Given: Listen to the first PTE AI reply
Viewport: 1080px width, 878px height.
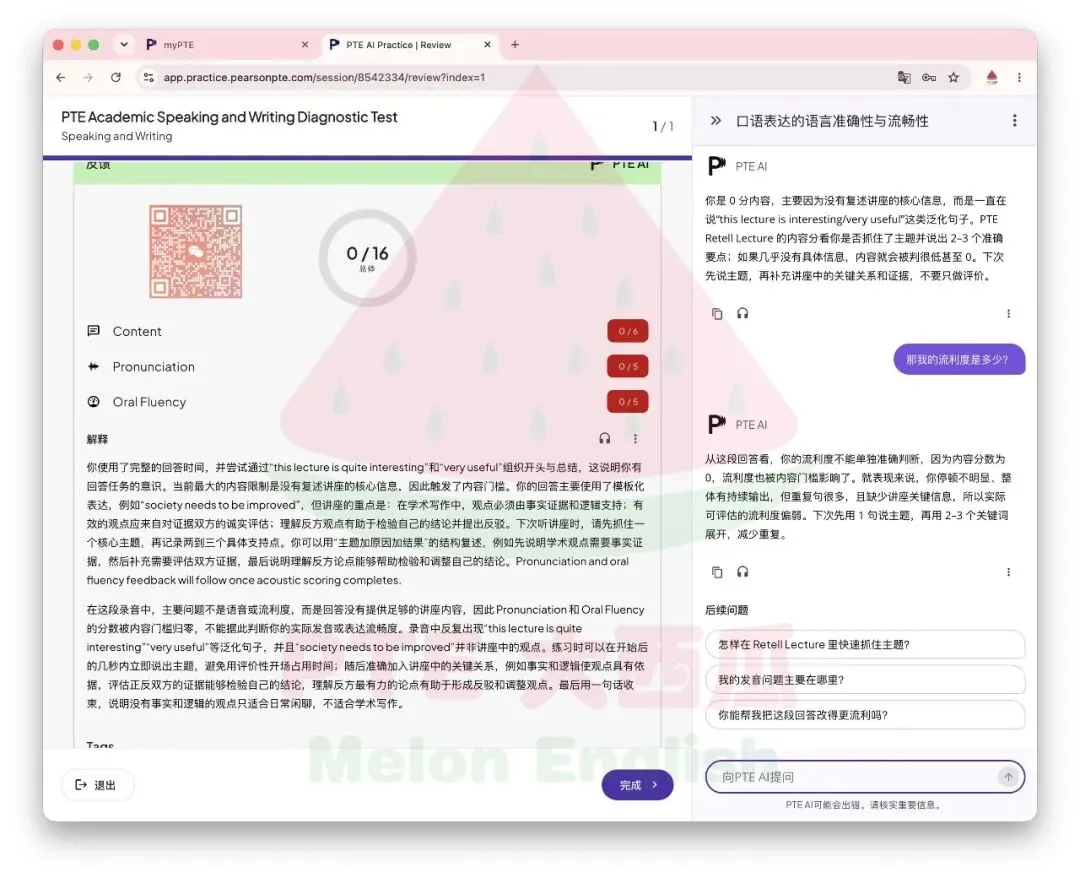Looking at the screenshot, I should coord(742,313).
